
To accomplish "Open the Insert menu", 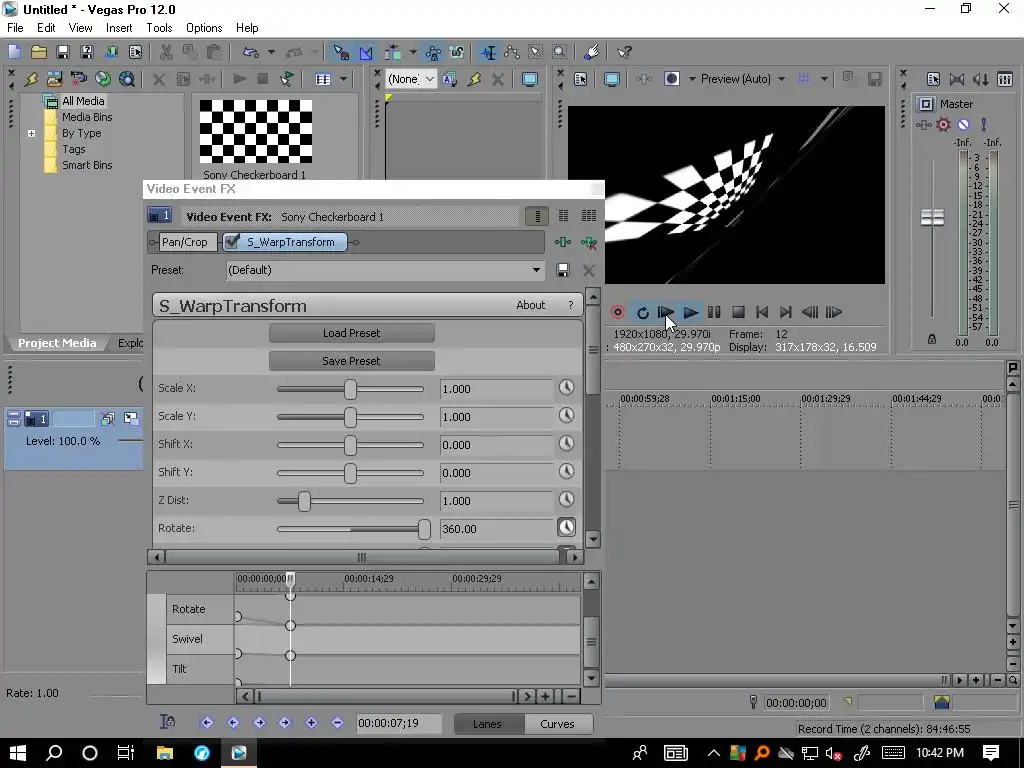I will [x=119, y=28].
